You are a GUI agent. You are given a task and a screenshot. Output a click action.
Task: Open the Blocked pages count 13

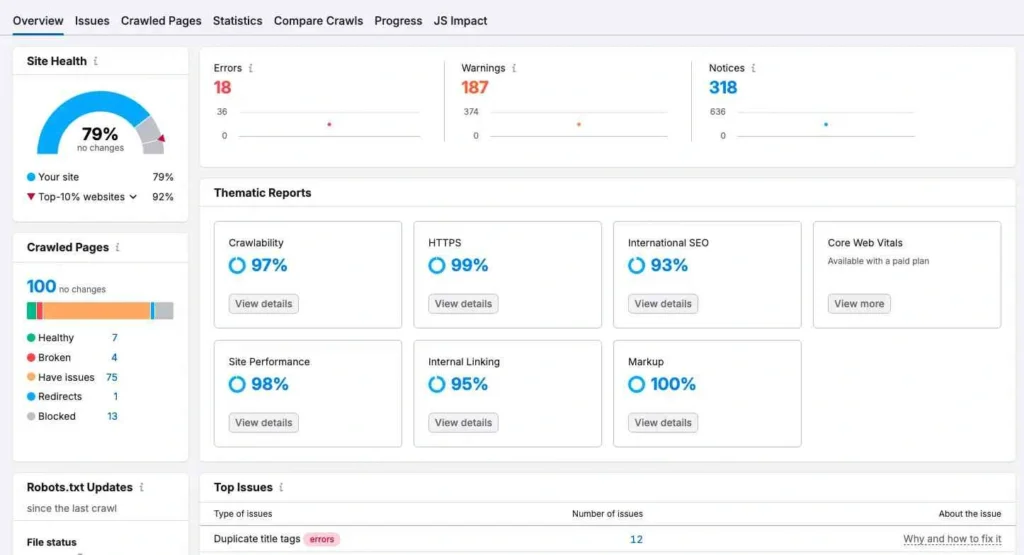point(112,416)
